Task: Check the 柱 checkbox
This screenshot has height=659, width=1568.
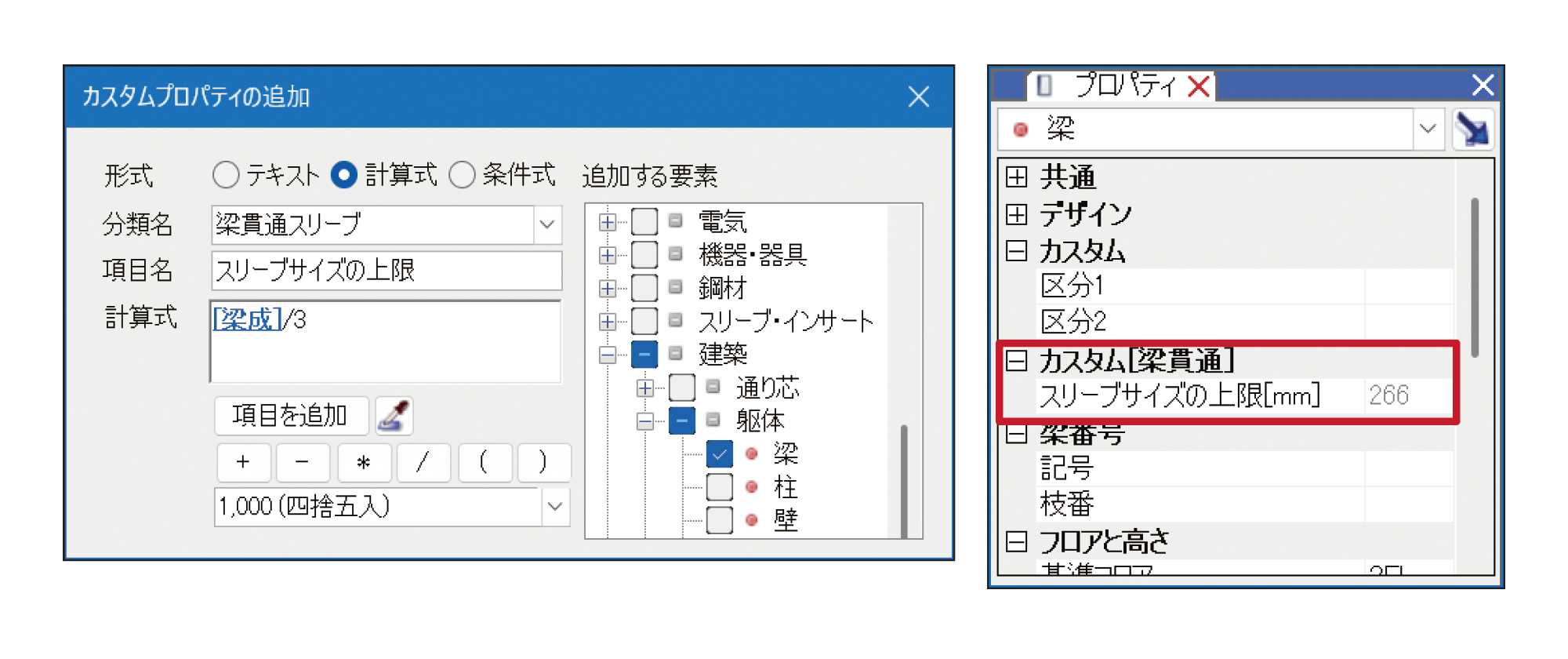Action: [x=720, y=486]
